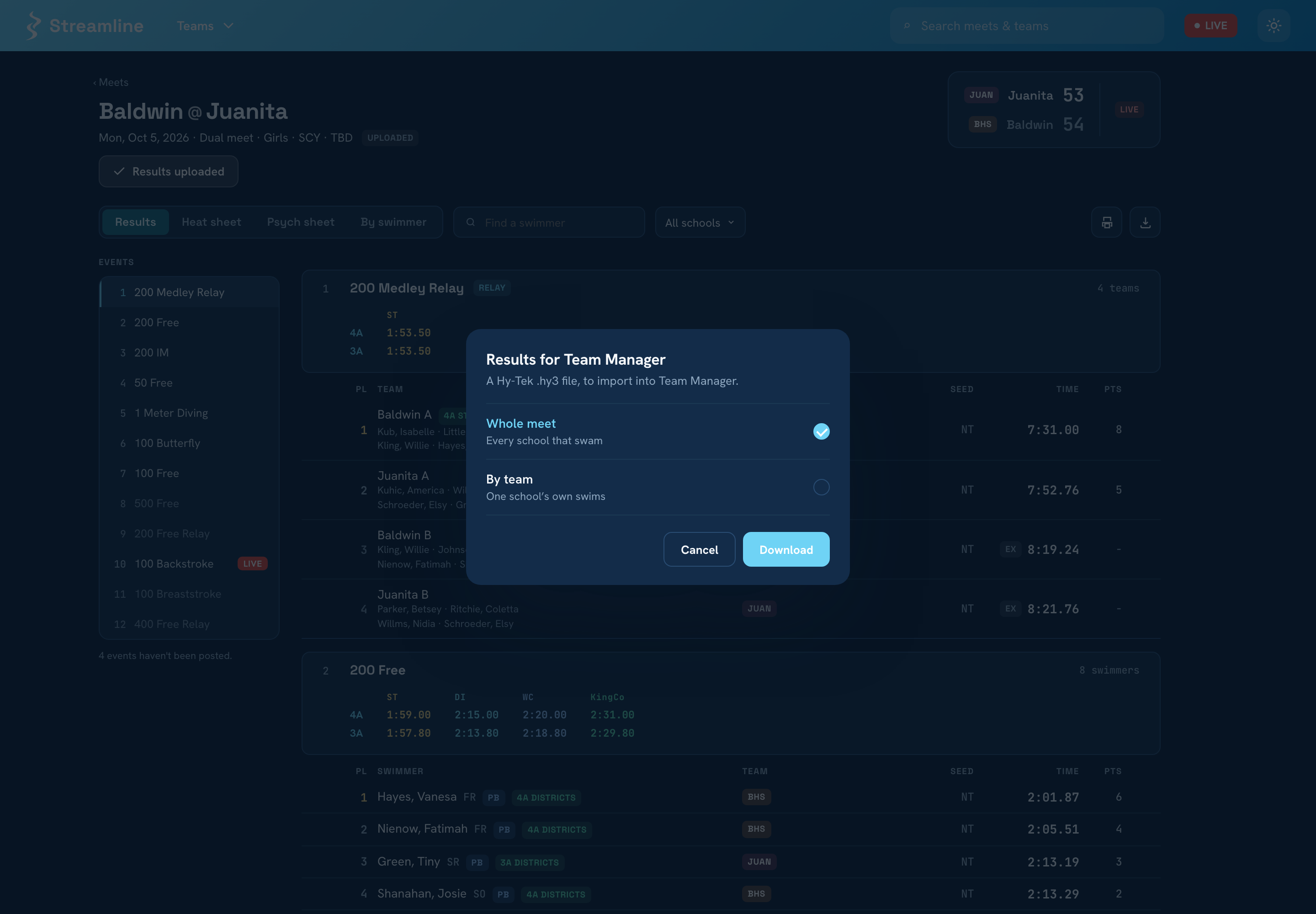The image size is (1316, 914).
Task: Click the EX badge on Baldwin B row
Action: coord(1010,549)
